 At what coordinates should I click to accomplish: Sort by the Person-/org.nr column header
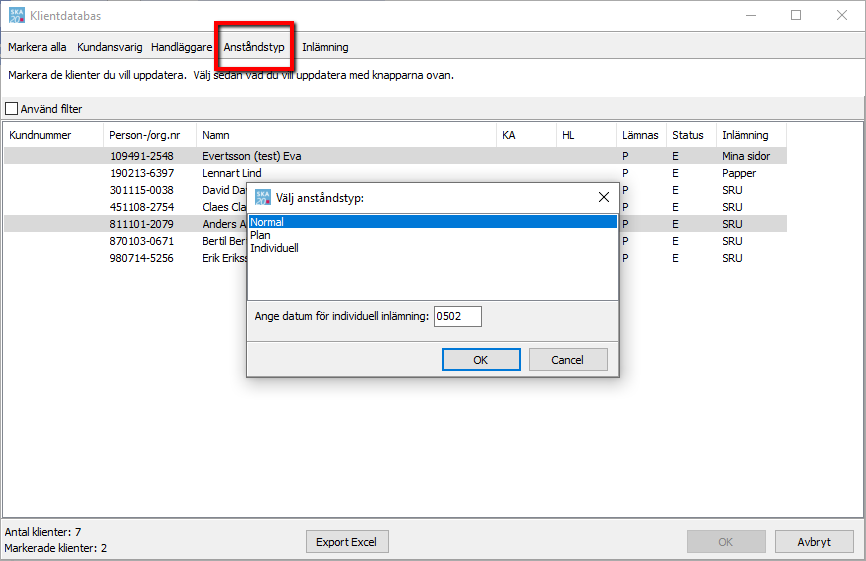tap(150, 135)
